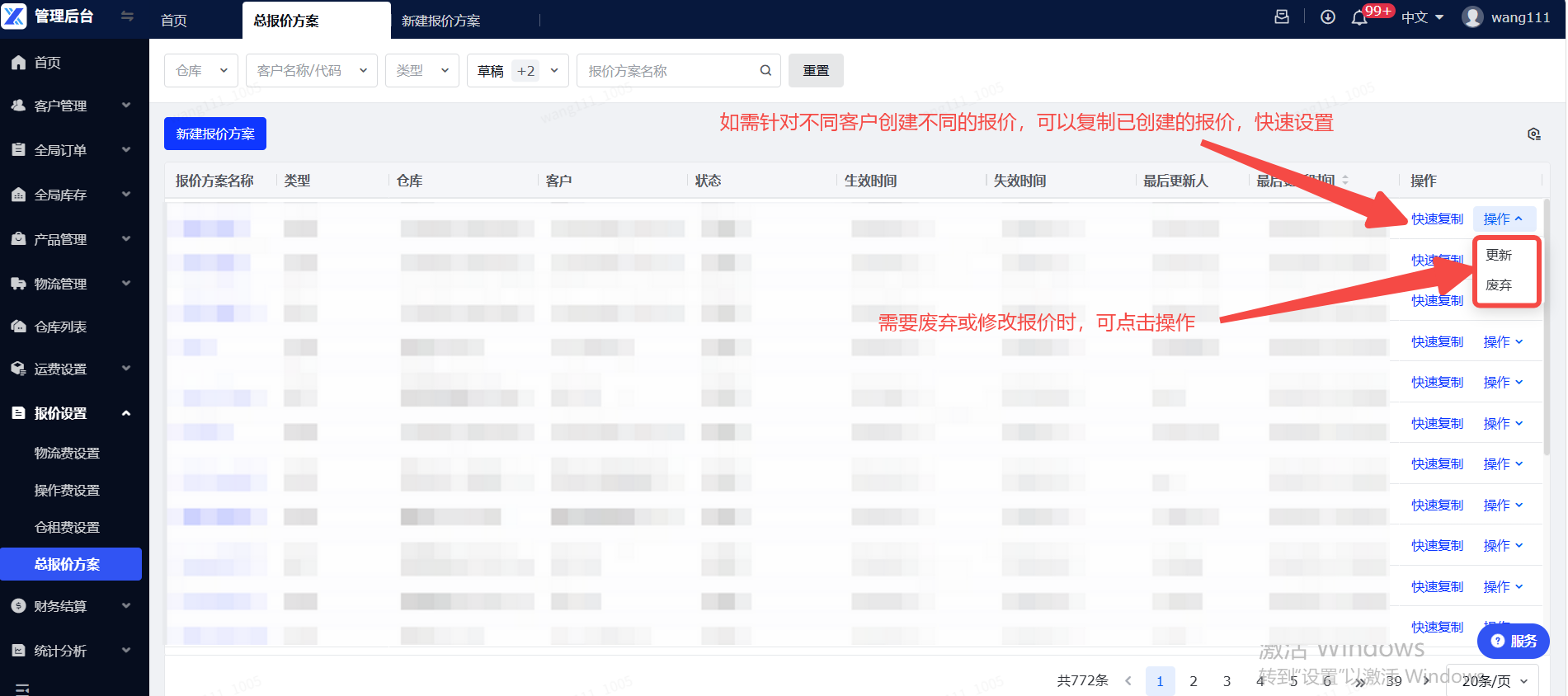Click 快速复制 in the first table row
This screenshot has height=696, width=1568.
coord(1437,219)
